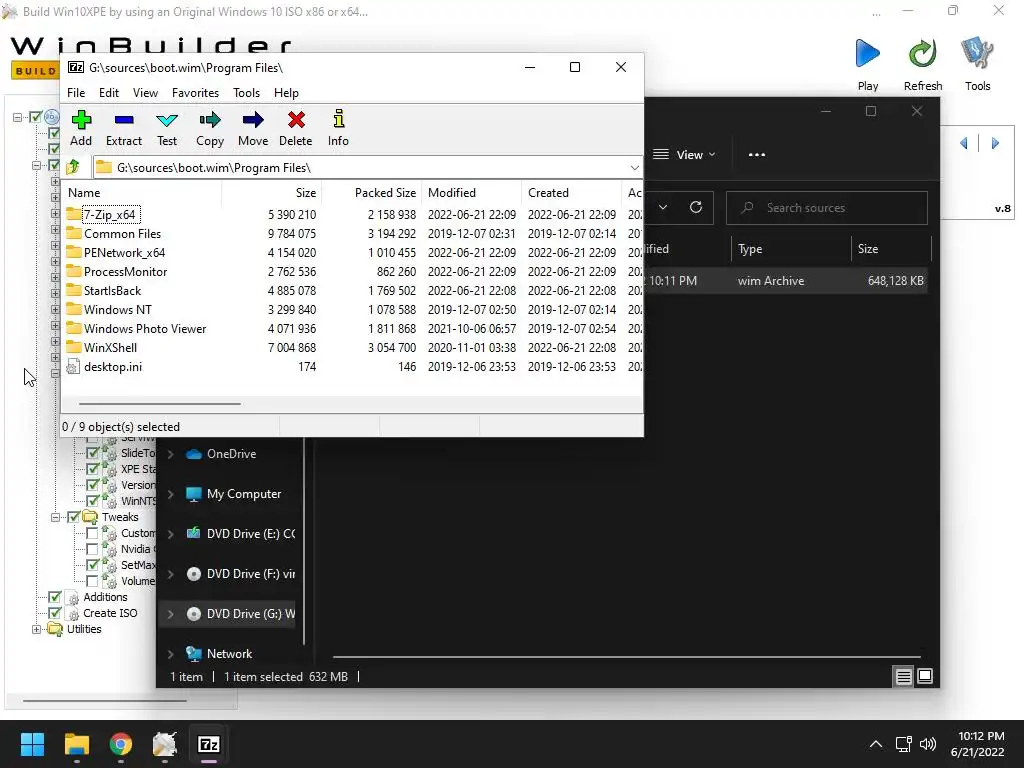Enable the Volume tweak checkbox
This screenshot has width=1024, height=768.
[92, 581]
